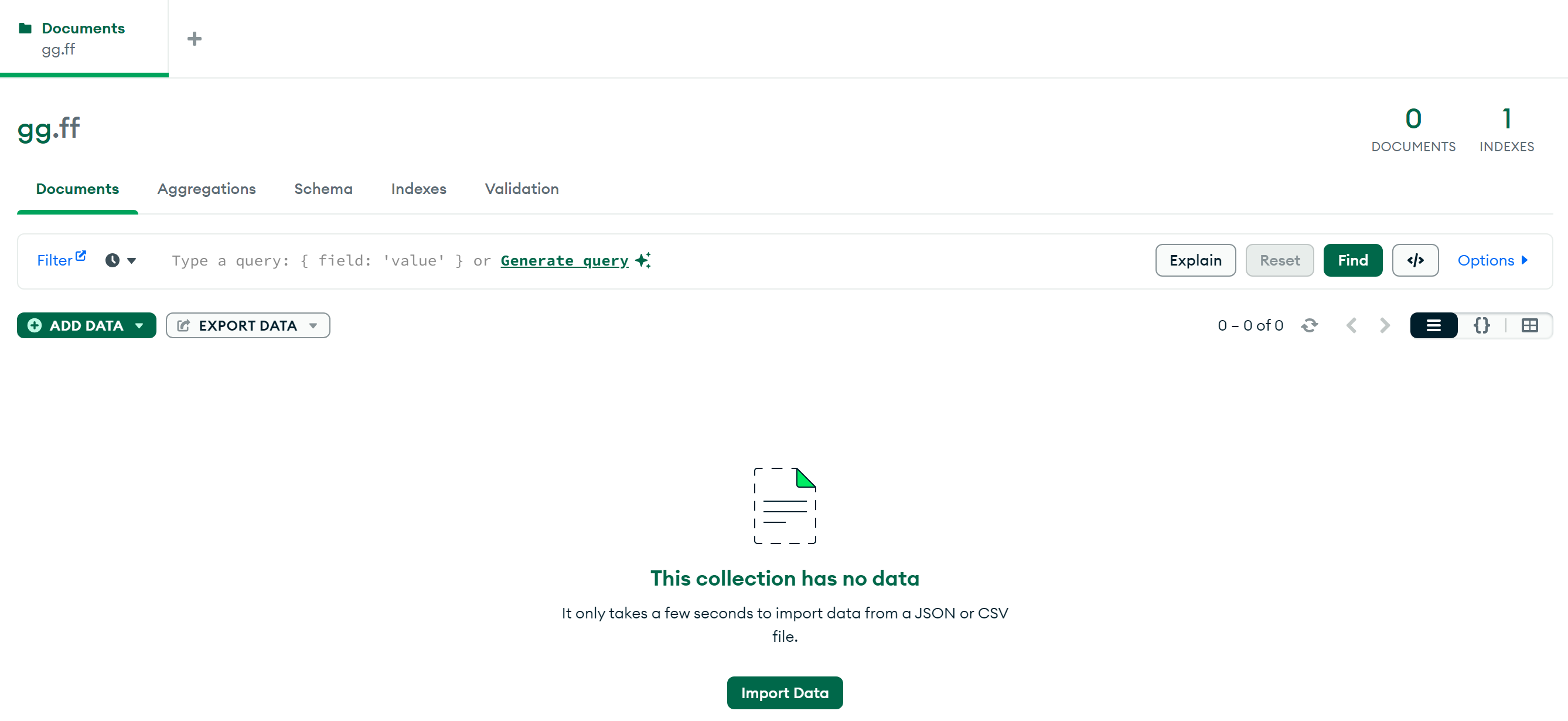Screen dimensions: 1568x721
Task: Click the Find button
Action: 1353,260
